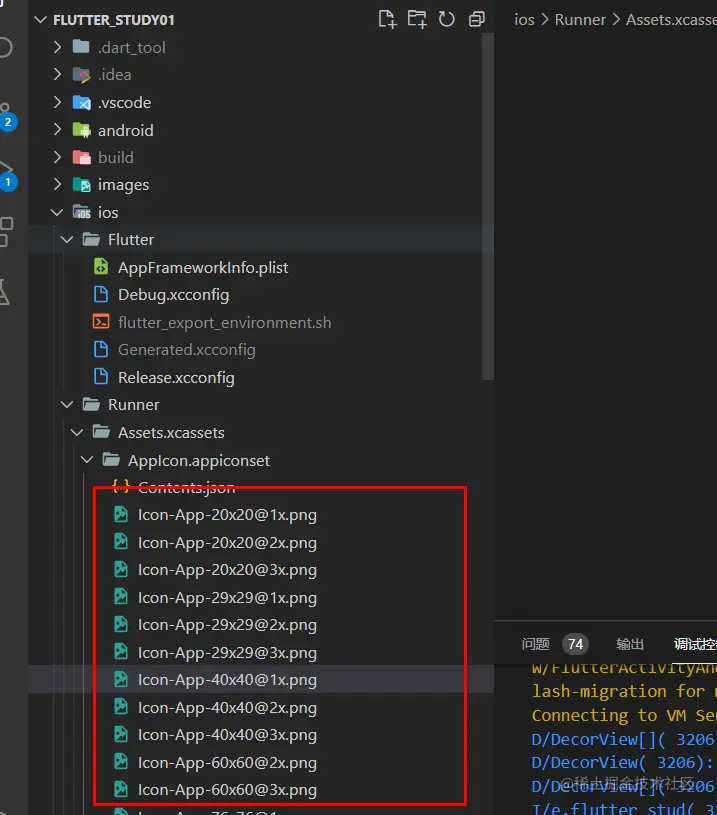Screen dimensions: 717x815
Task: Click the .dart_tool folder icon
Action: pyautogui.click(x=81, y=47)
